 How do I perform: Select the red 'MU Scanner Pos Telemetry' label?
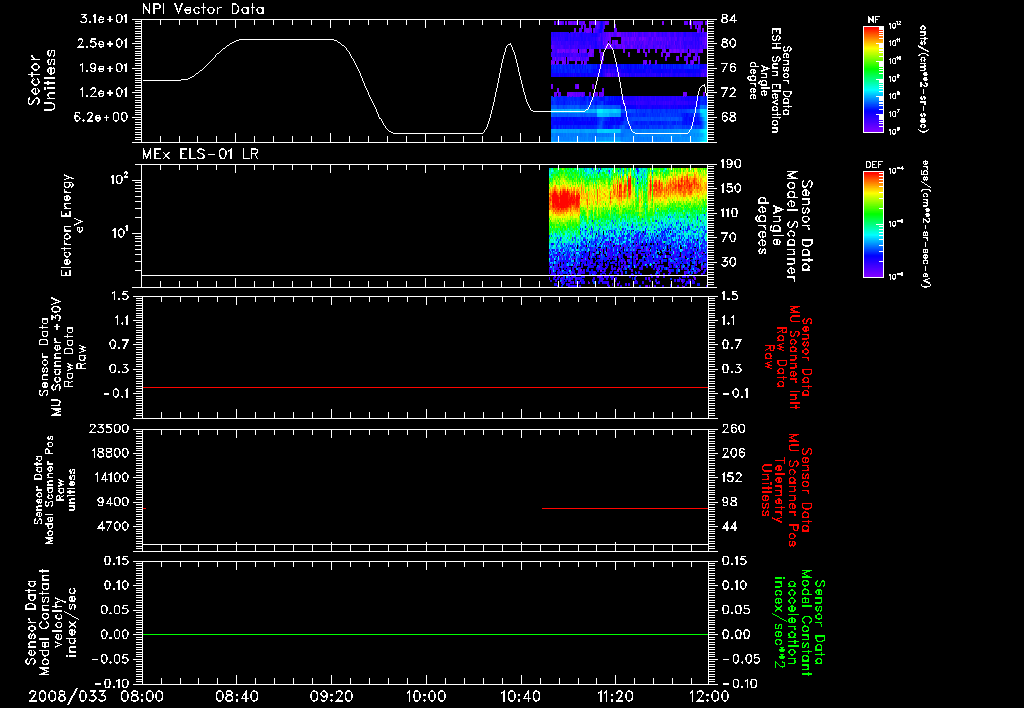click(x=786, y=490)
